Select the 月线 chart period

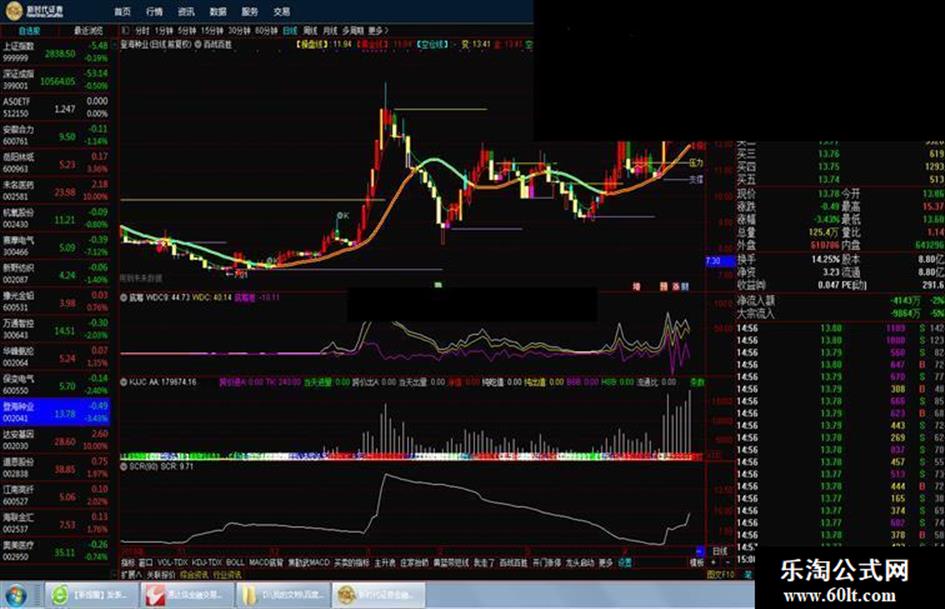coord(330,31)
